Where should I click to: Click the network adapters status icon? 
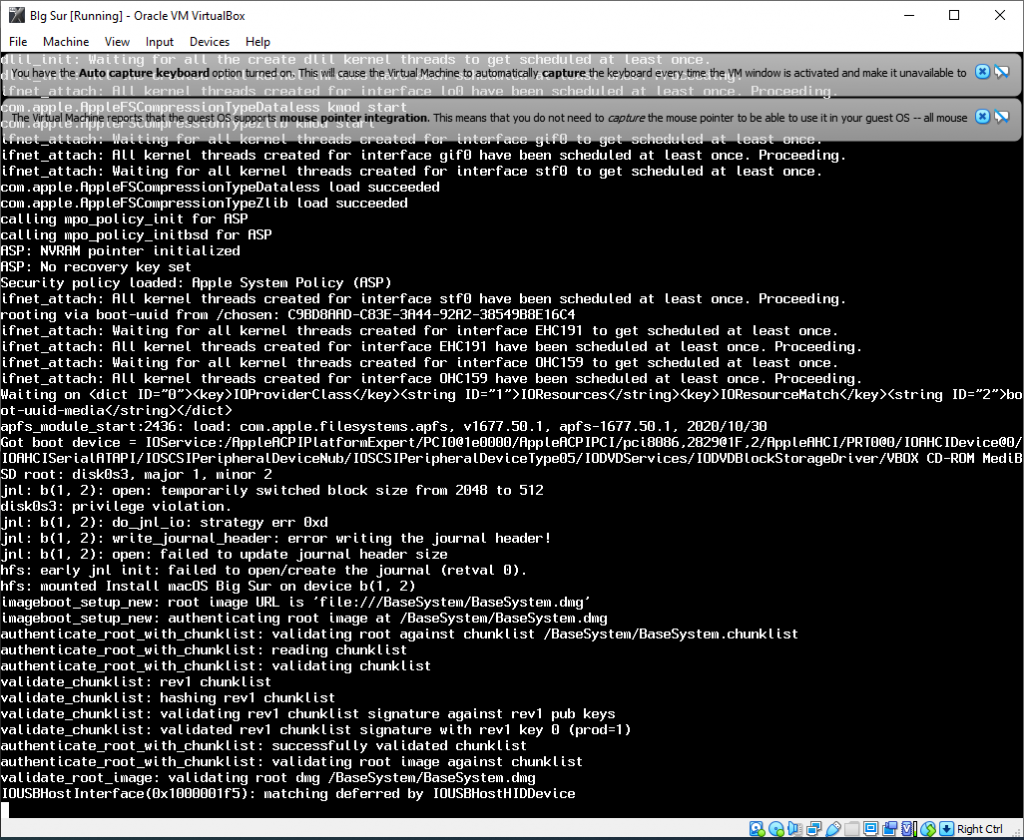[814, 828]
